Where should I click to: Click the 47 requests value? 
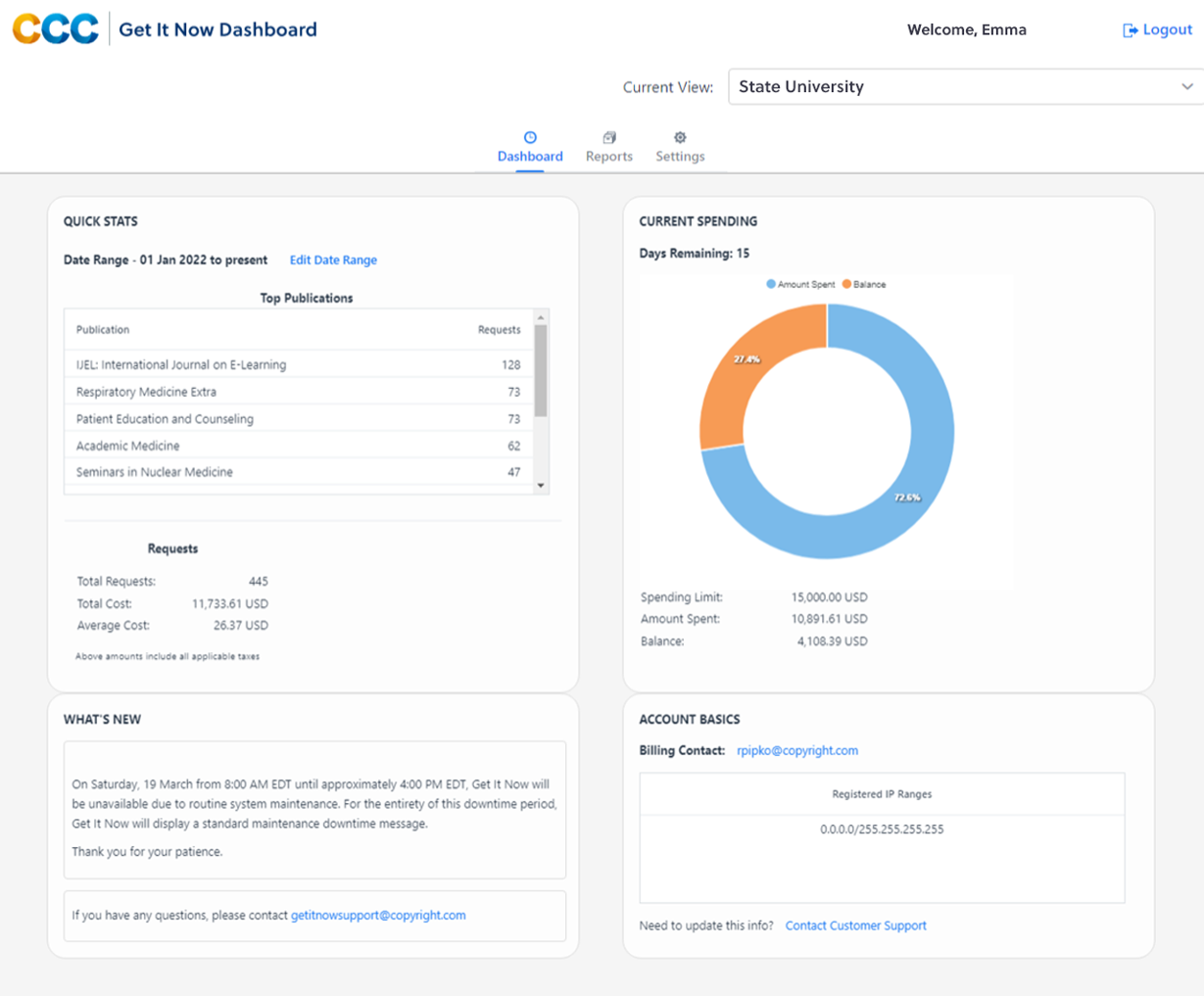tap(513, 472)
